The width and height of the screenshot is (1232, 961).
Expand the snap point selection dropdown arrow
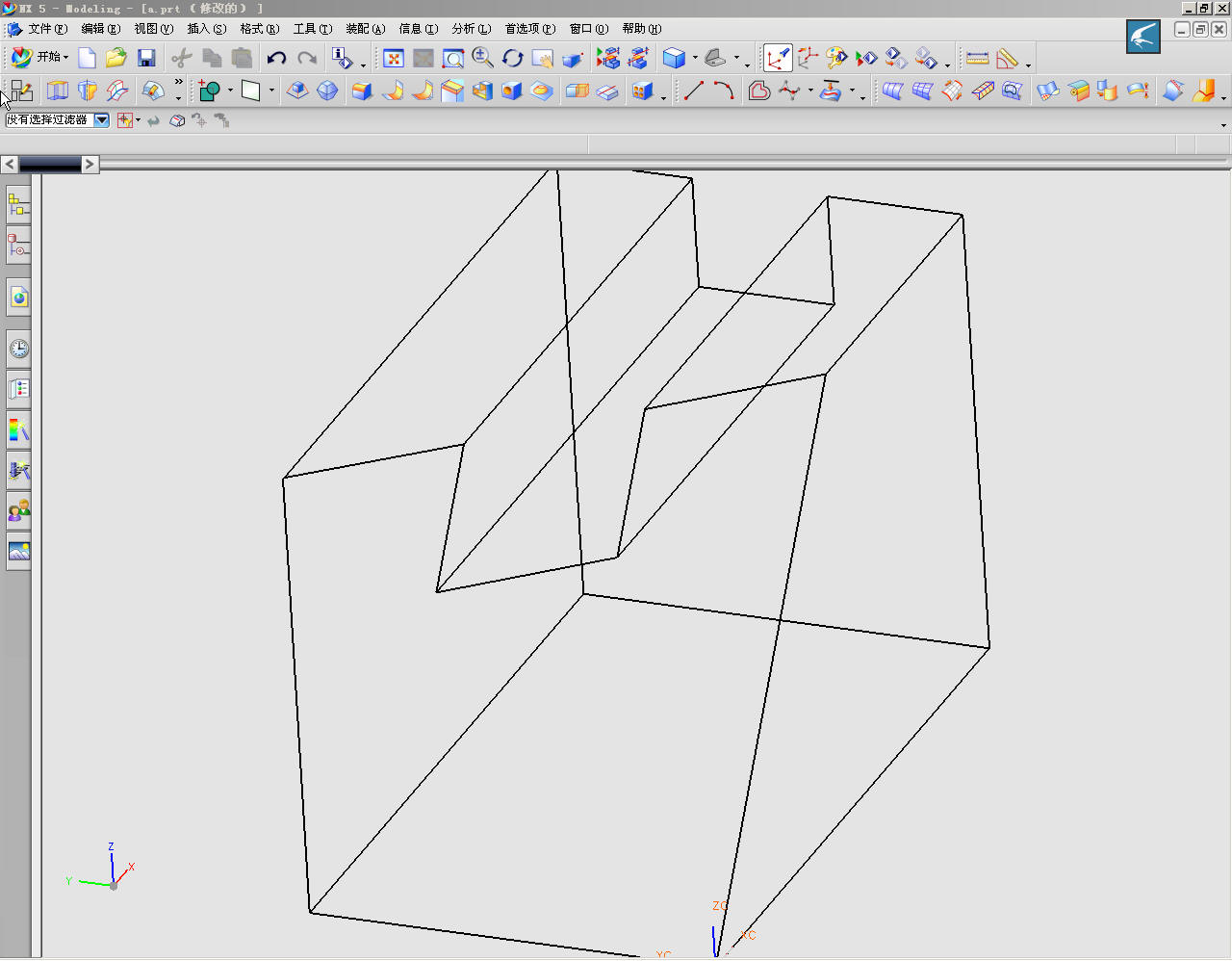[x=139, y=120]
